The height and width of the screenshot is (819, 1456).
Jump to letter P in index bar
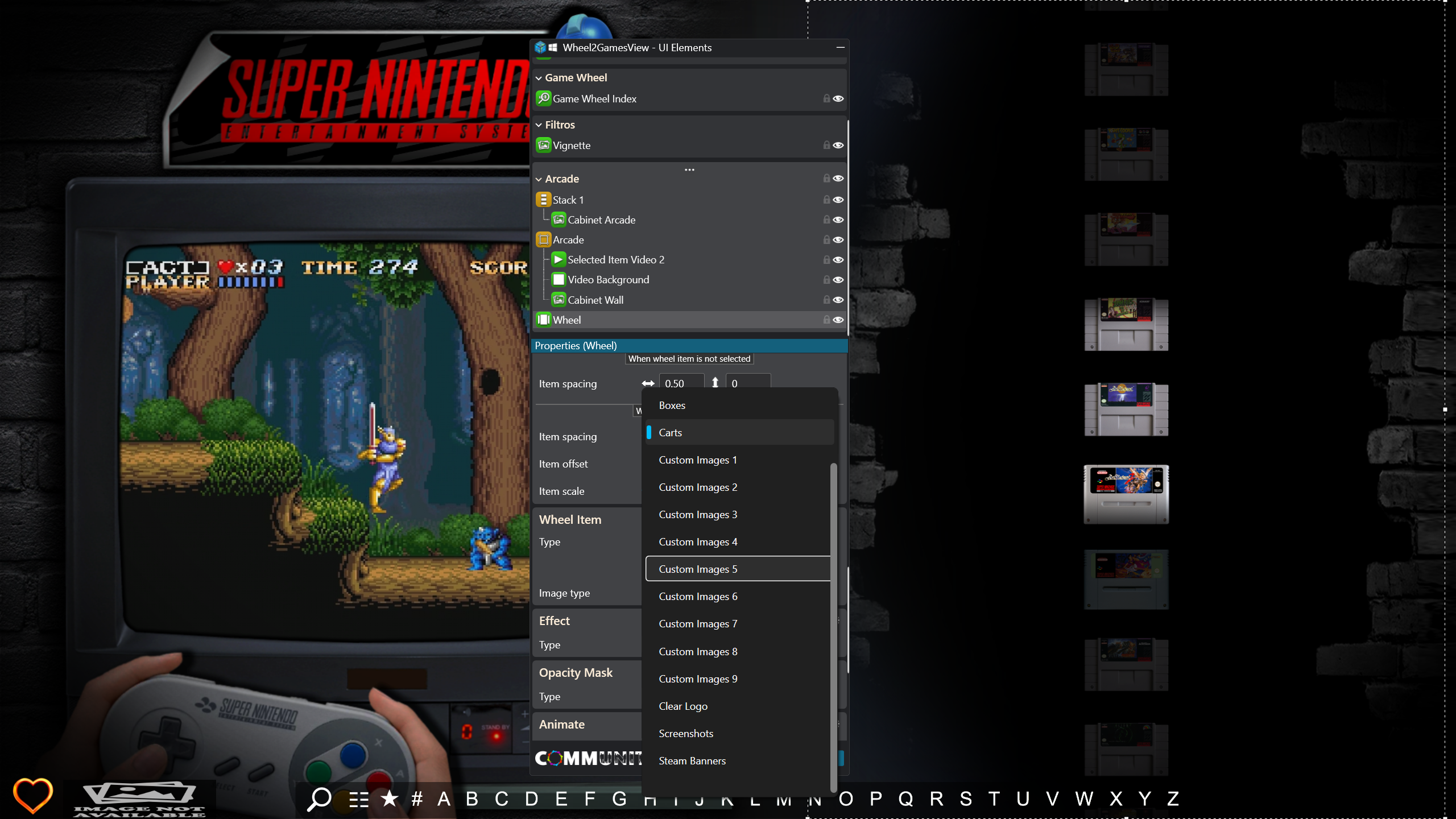876,799
